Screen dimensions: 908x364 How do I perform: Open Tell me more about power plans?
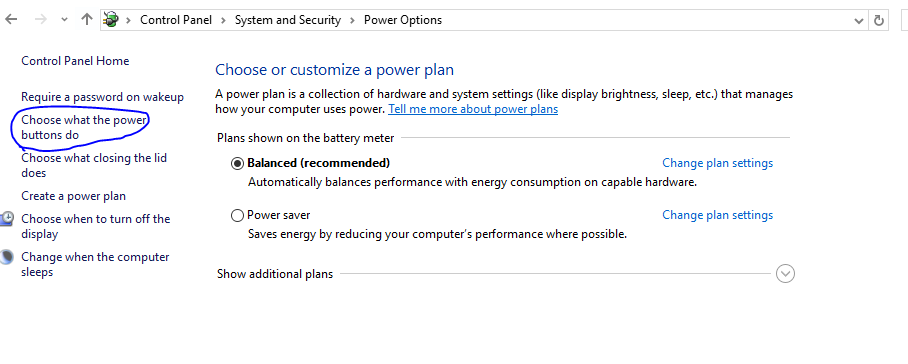click(473, 109)
